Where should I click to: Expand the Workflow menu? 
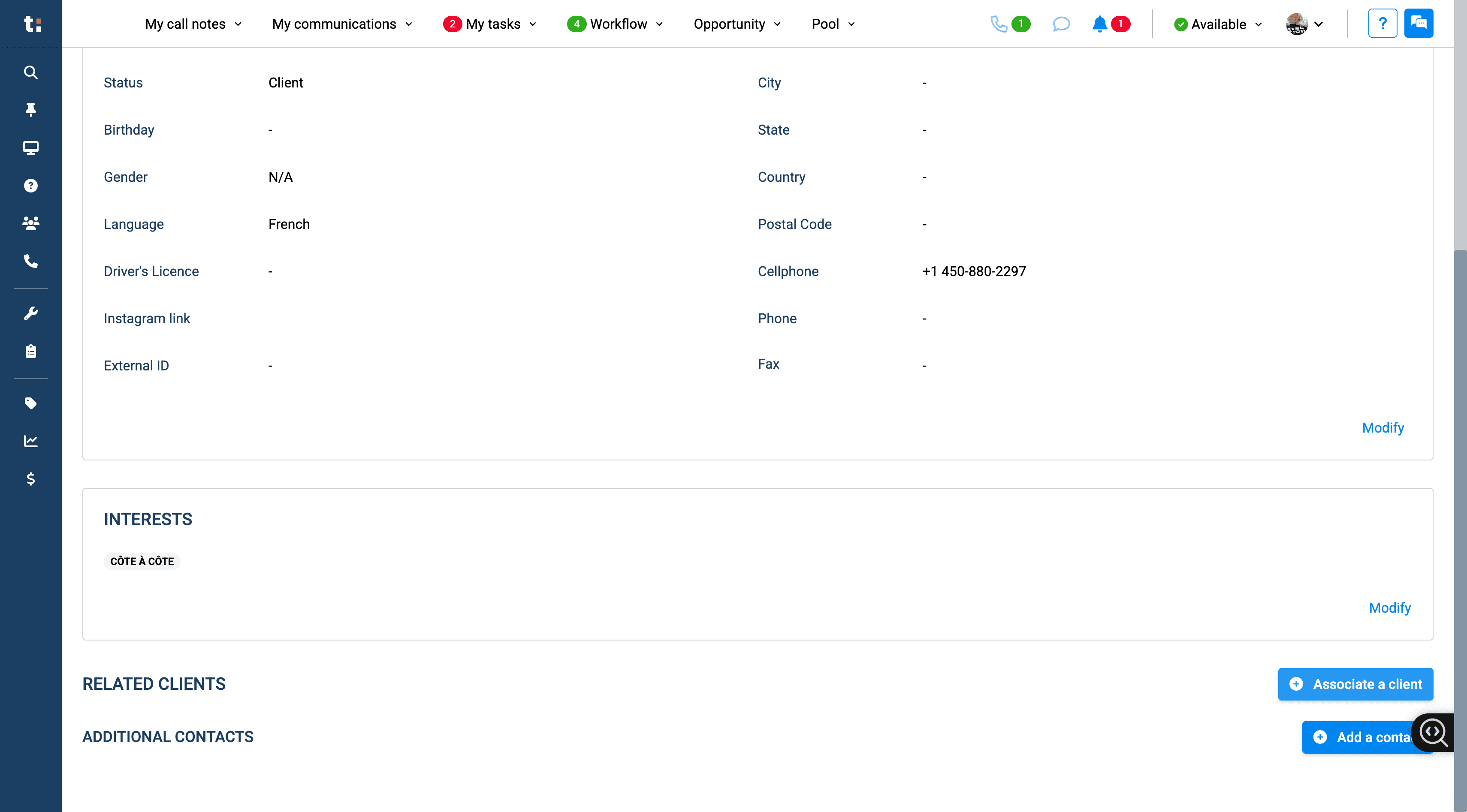coord(615,24)
